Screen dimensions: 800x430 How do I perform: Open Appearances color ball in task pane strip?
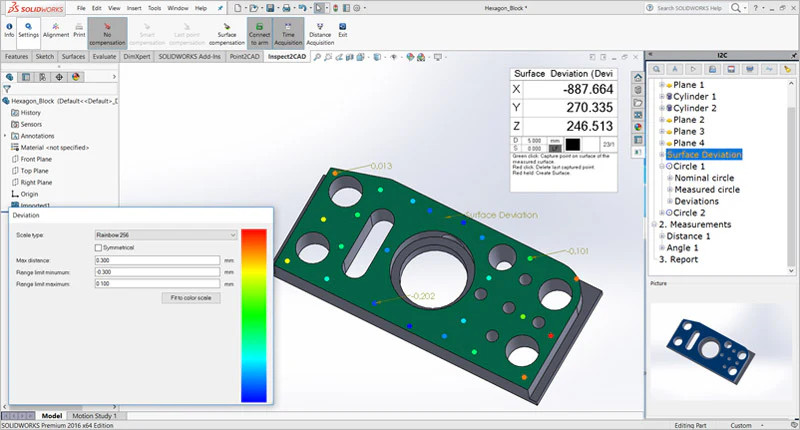[638, 127]
